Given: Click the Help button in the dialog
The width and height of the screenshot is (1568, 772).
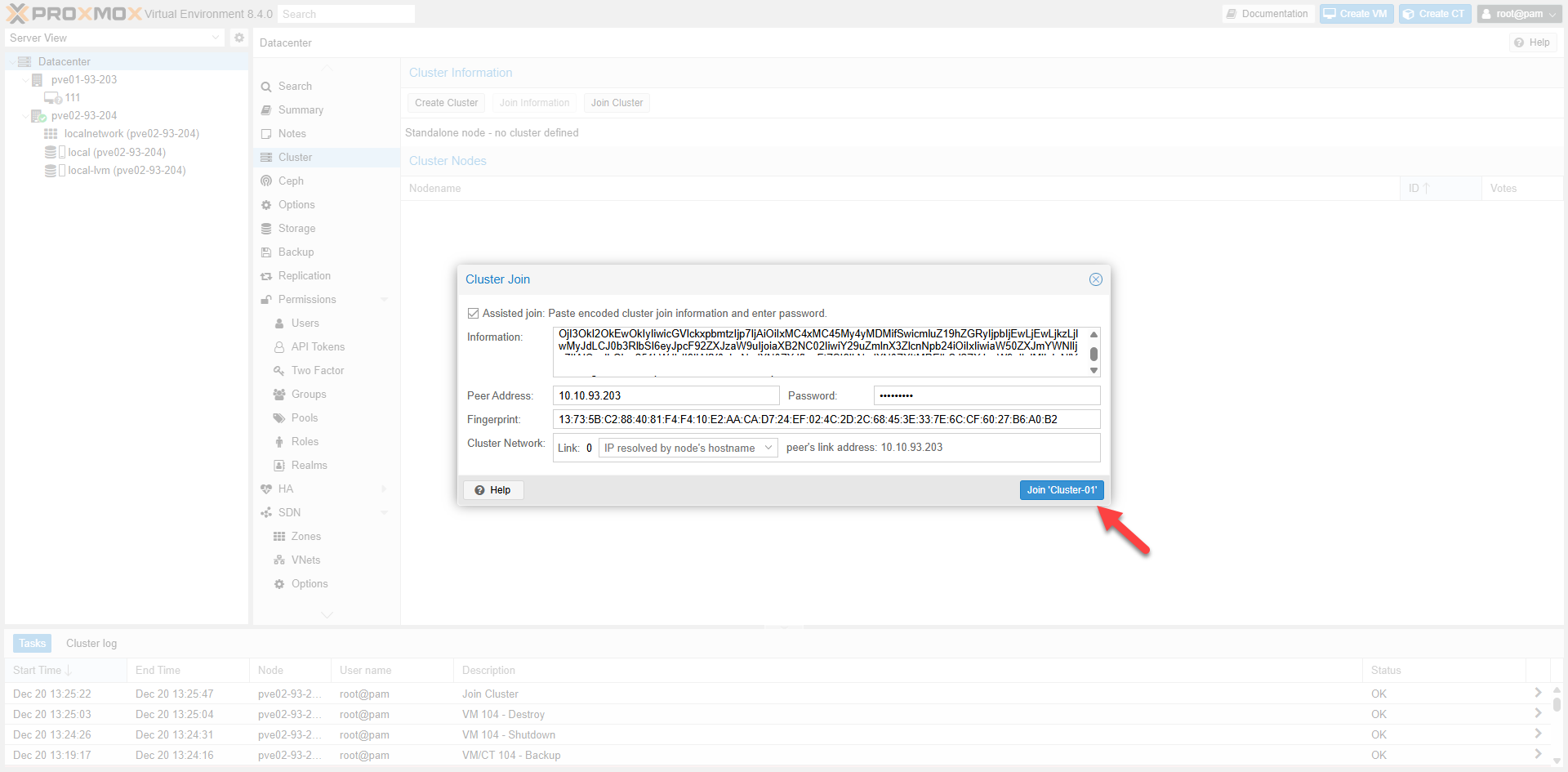Looking at the screenshot, I should click(493, 490).
